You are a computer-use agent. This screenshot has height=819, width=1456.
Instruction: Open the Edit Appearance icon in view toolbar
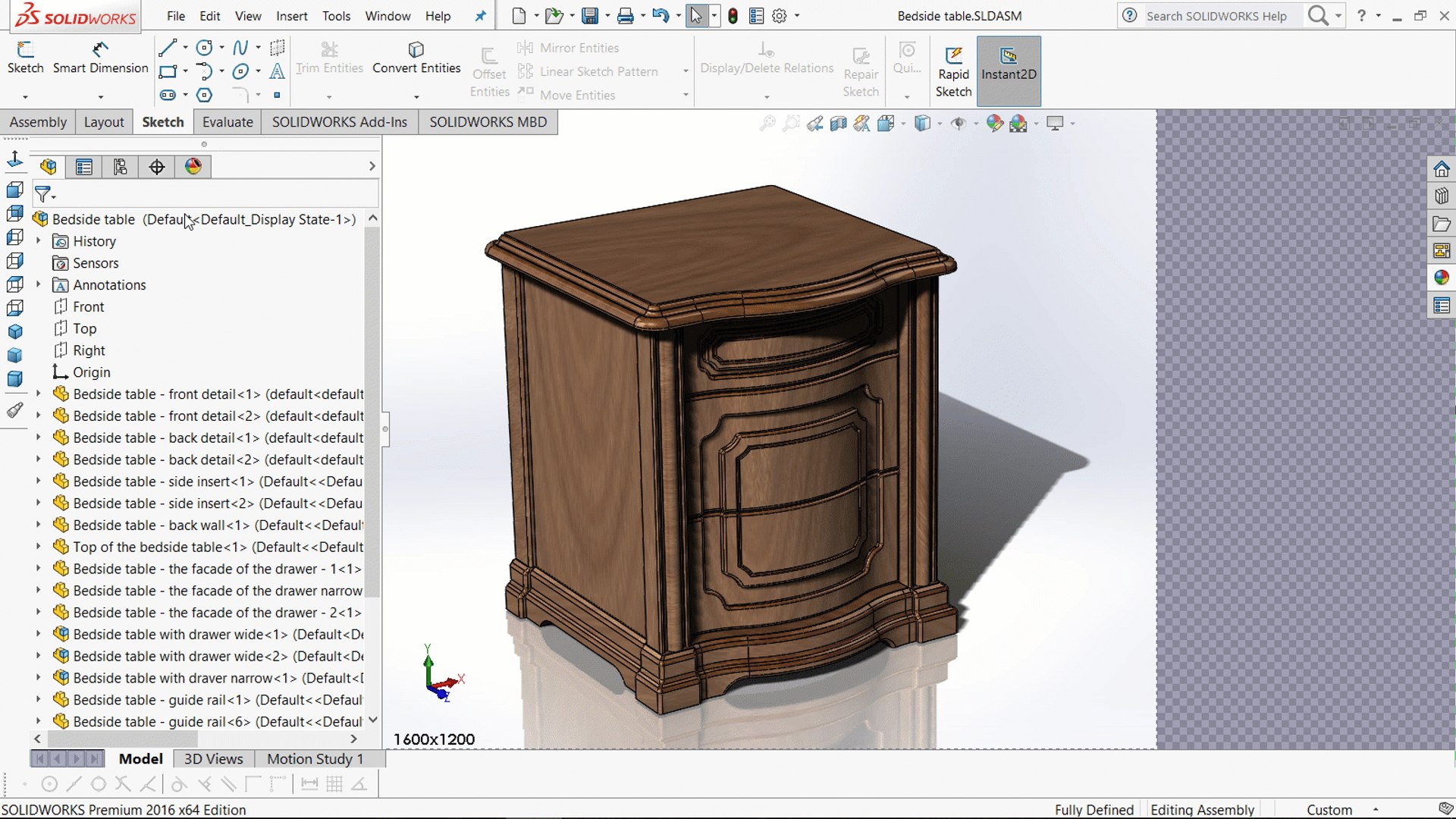[x=994, y=123]
